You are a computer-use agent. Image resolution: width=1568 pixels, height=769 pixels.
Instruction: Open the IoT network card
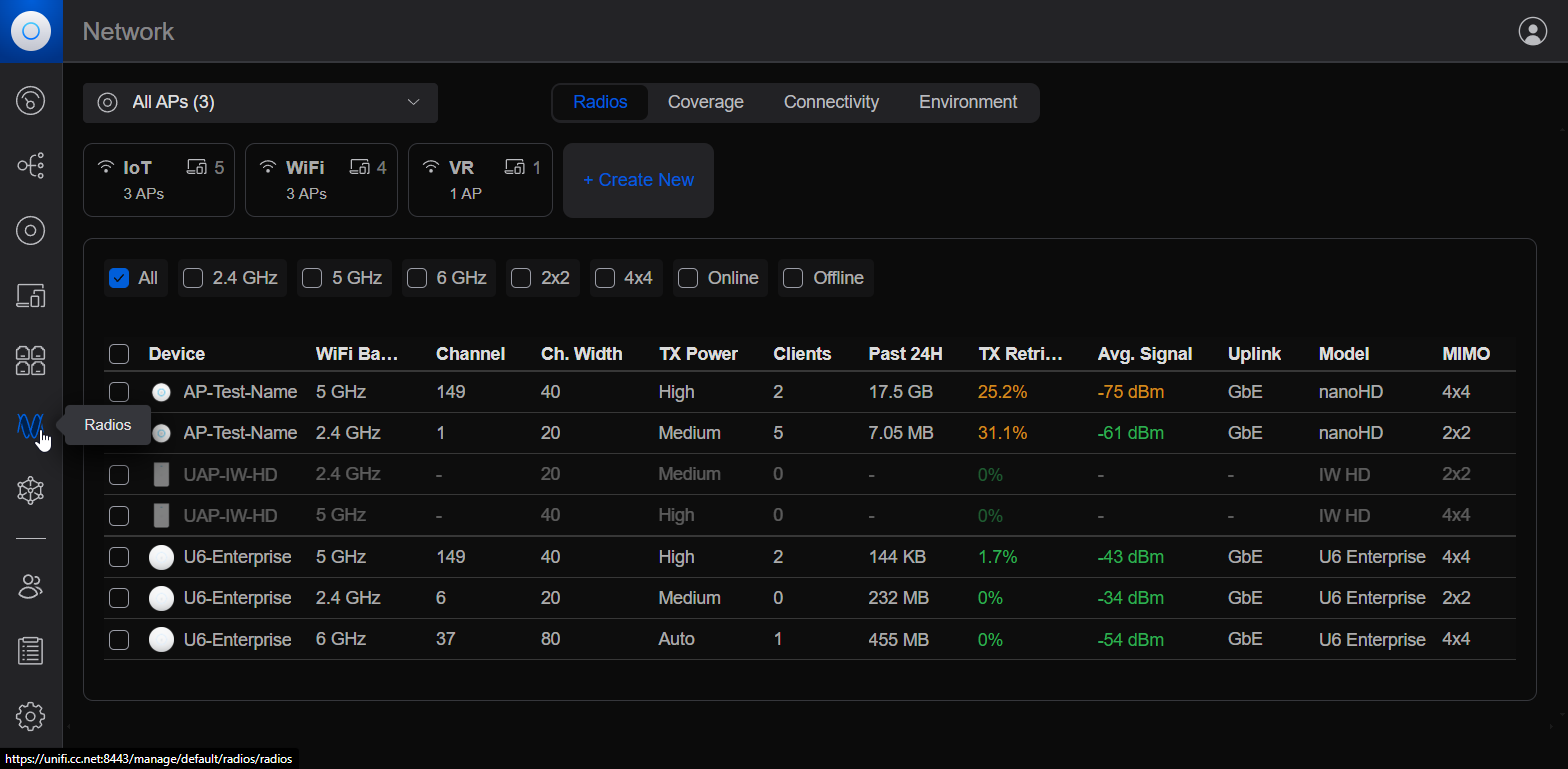(159, 180)
